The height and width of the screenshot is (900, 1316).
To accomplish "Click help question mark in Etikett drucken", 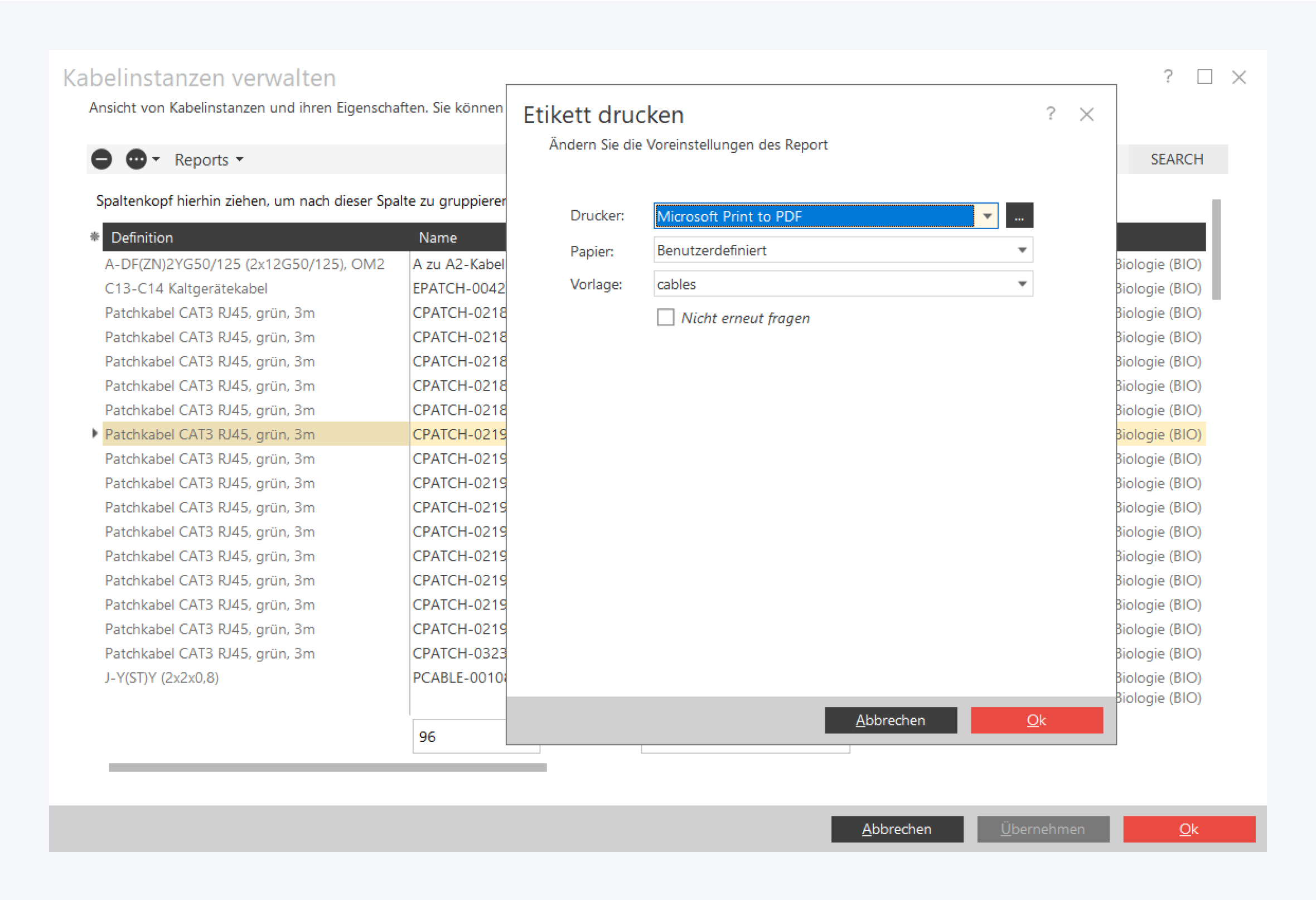I will click(x=1051, y=114).
